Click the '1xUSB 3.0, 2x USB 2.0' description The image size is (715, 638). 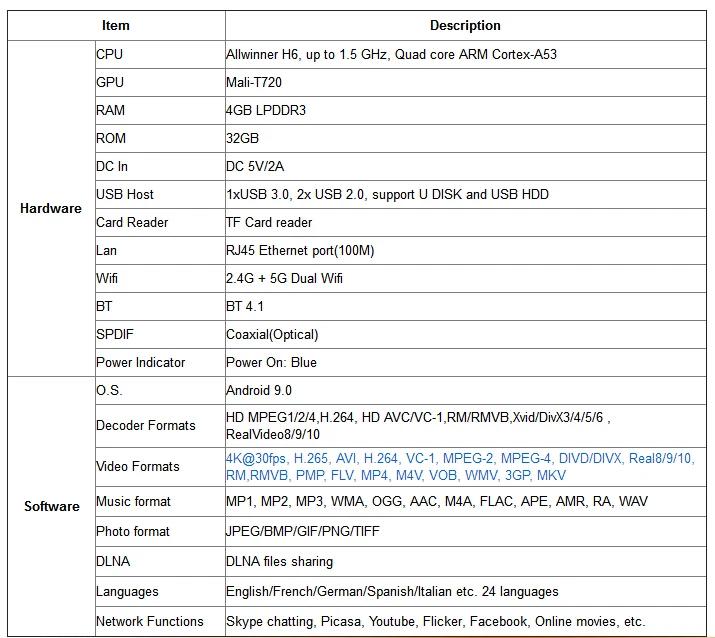pos(387,194)
